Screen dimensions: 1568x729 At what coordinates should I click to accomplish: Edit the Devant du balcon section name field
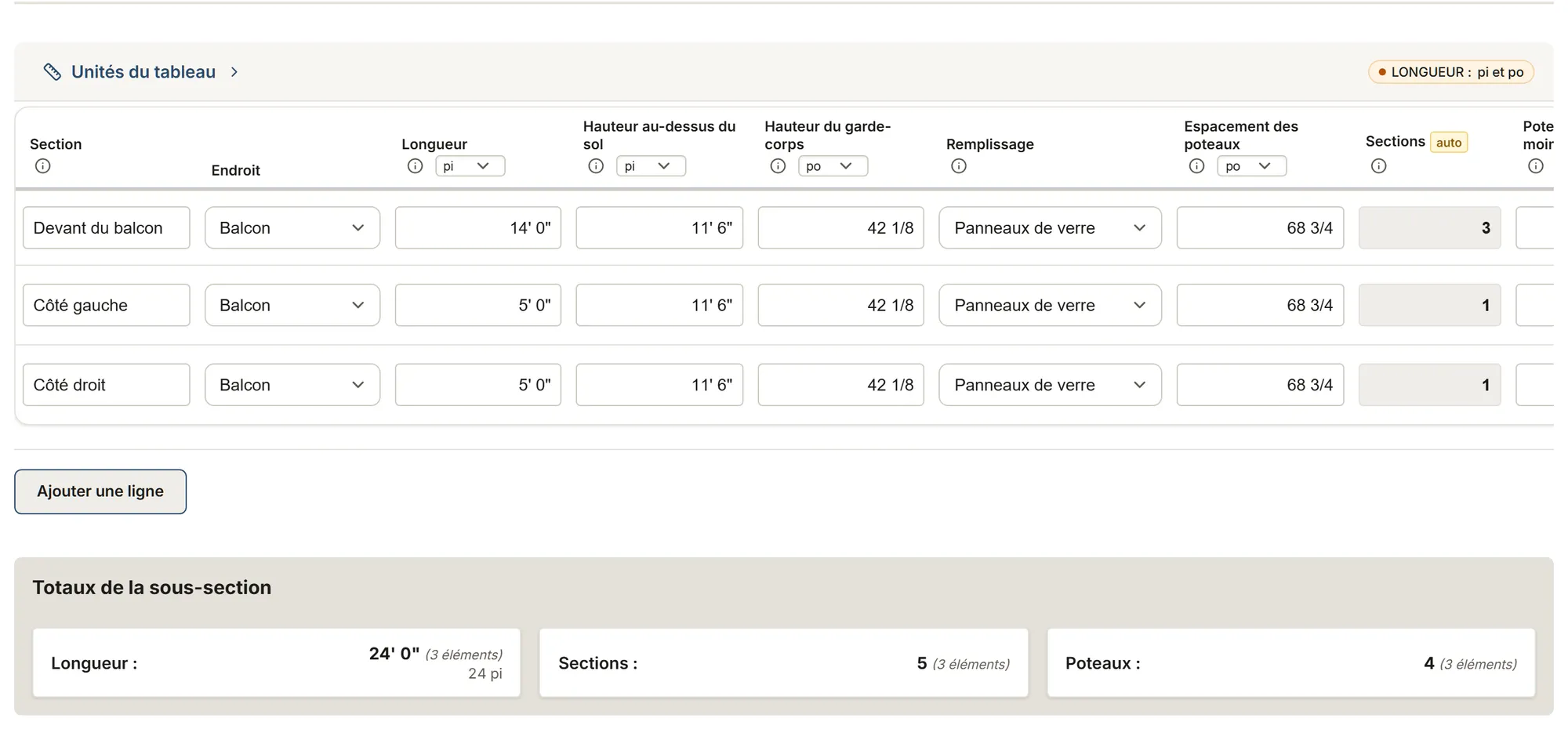107,228
